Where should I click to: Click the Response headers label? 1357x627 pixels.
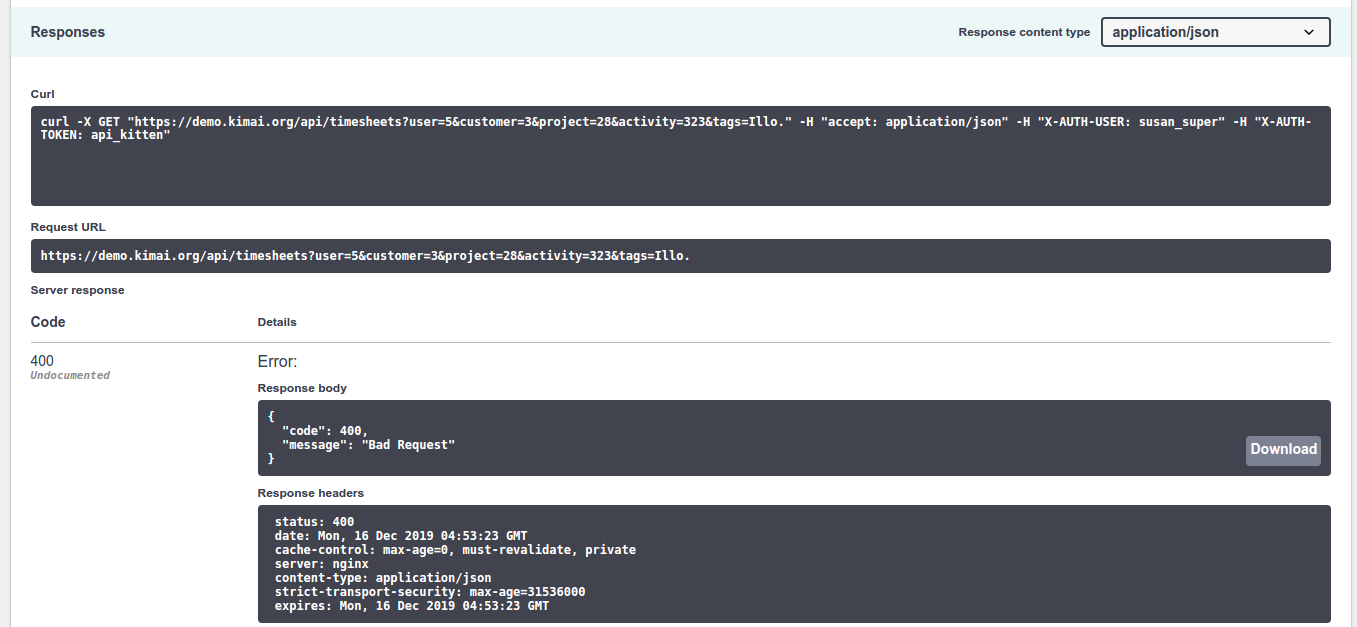(x=311, y=493)
